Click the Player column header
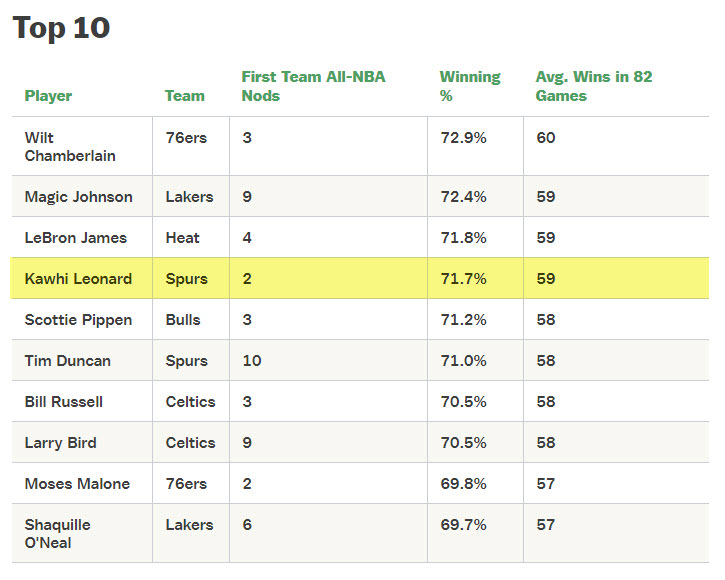Image resolution: width=725 pixels, height=580 pixels. point(48,96)
